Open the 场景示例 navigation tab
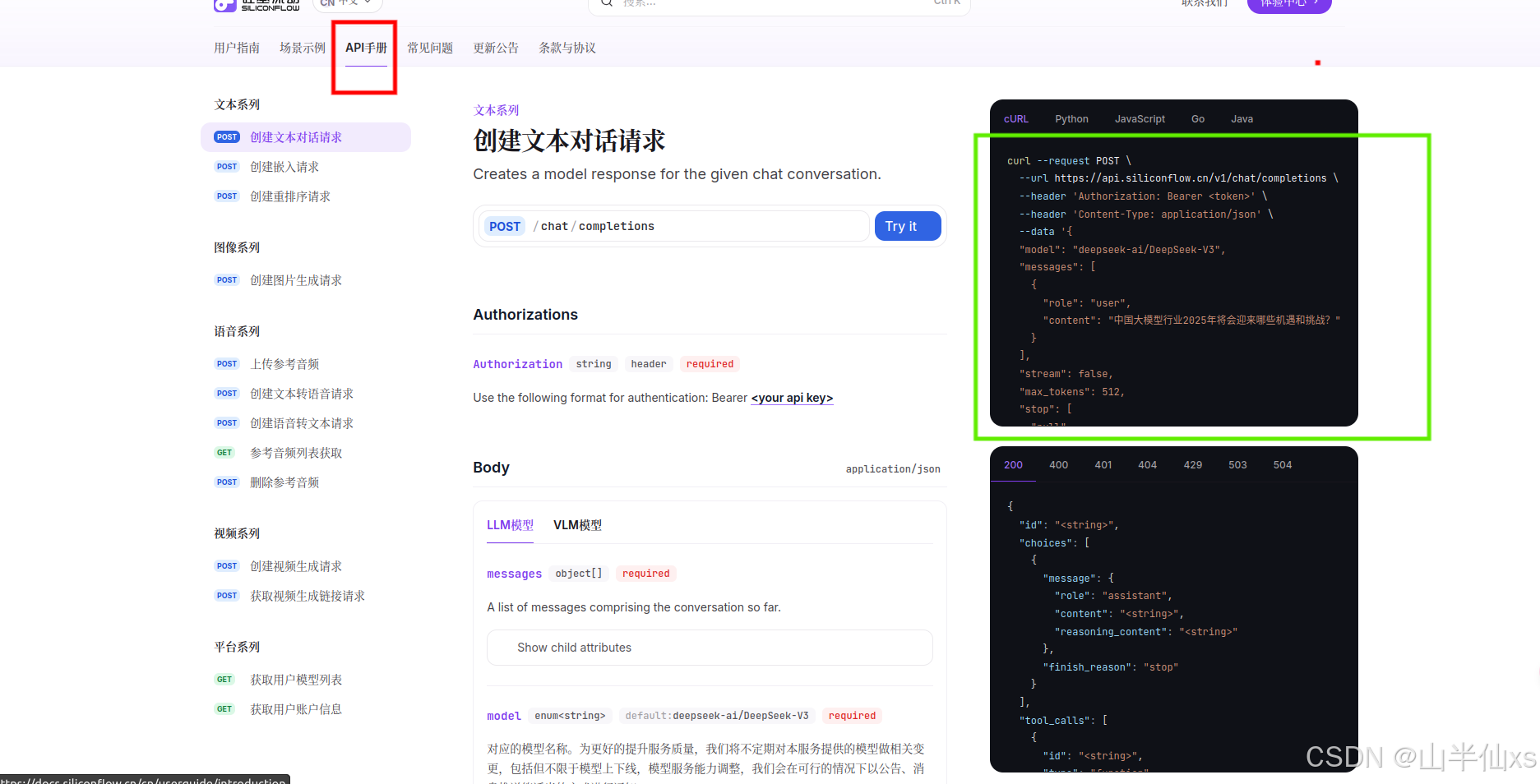The width and height of the screenshot is (1540, 784). (x=303, y=48)
